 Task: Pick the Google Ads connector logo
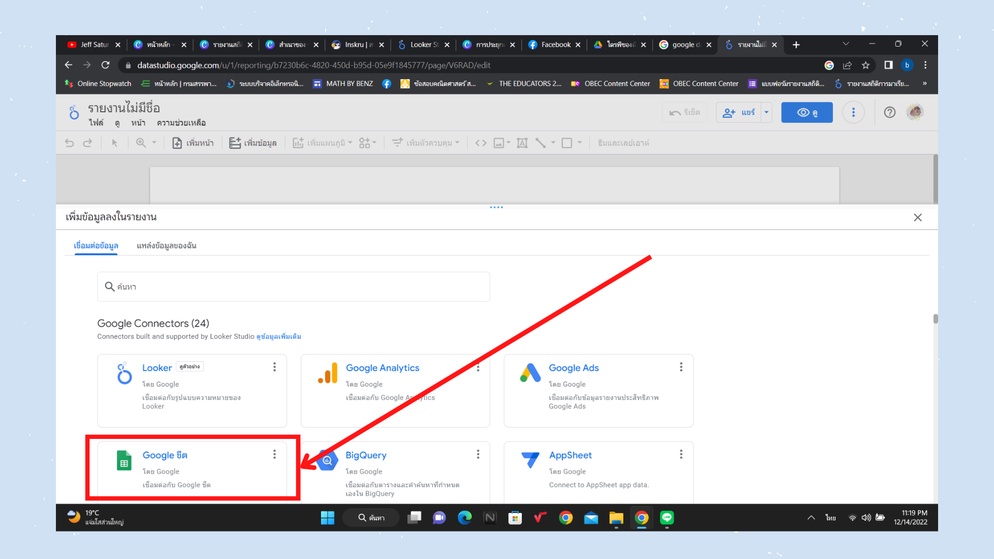530,373
